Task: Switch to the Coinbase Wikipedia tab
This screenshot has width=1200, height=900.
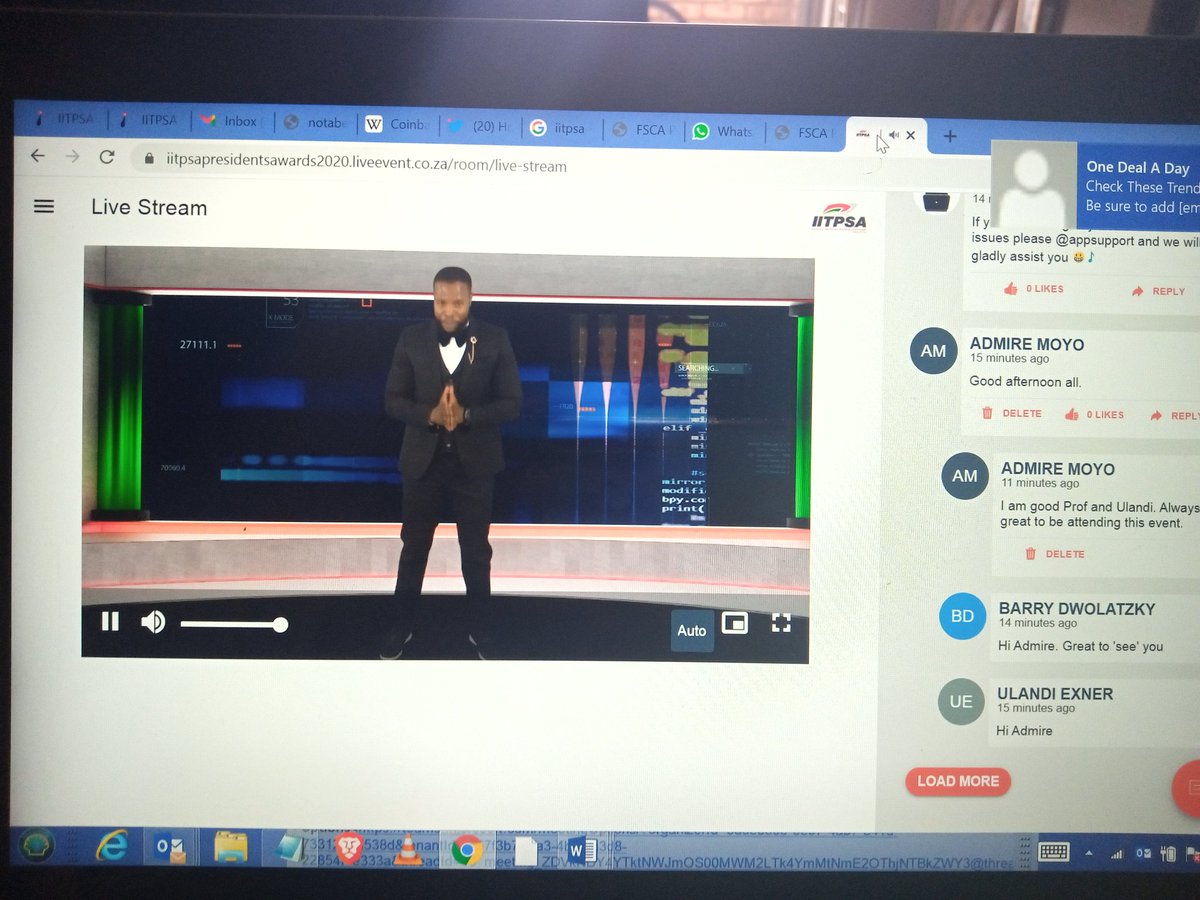Action: (397, 125)
